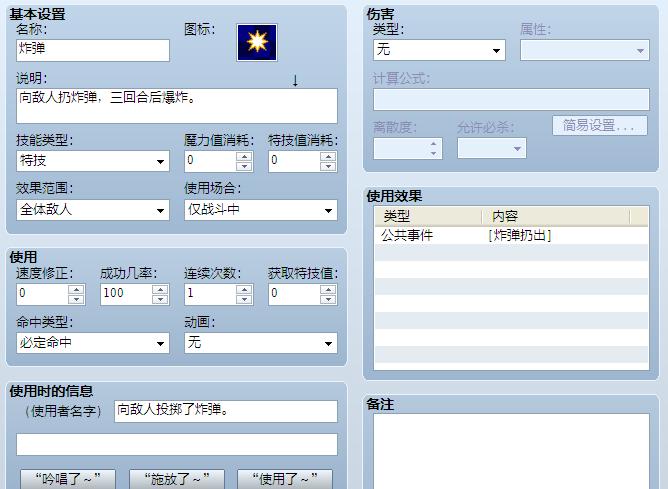
Task: Click the 速度修正 value field
Action: [x=42, y=294]
